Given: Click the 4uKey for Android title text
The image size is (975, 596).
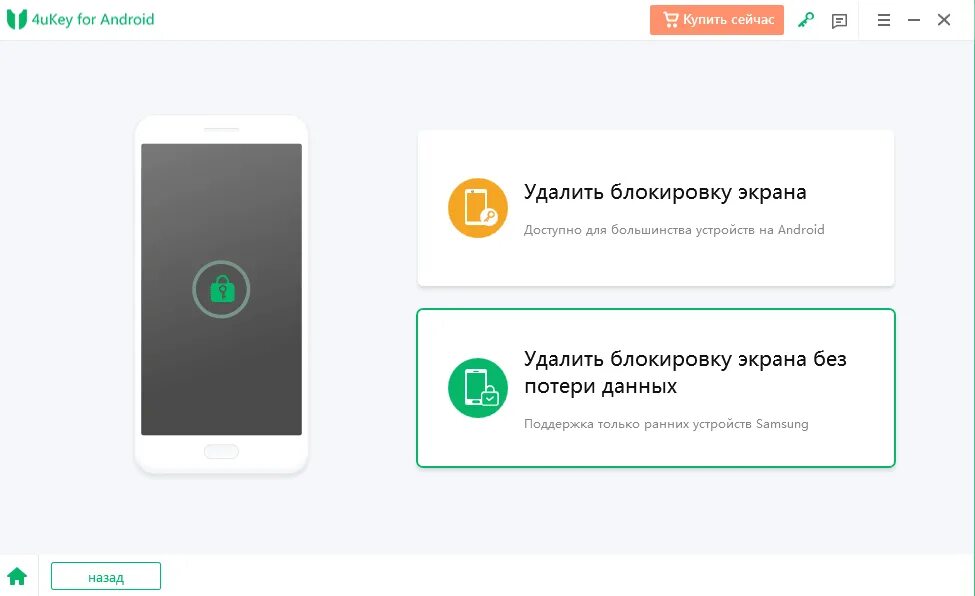Looking at the screenshot, I should (93, 19).
